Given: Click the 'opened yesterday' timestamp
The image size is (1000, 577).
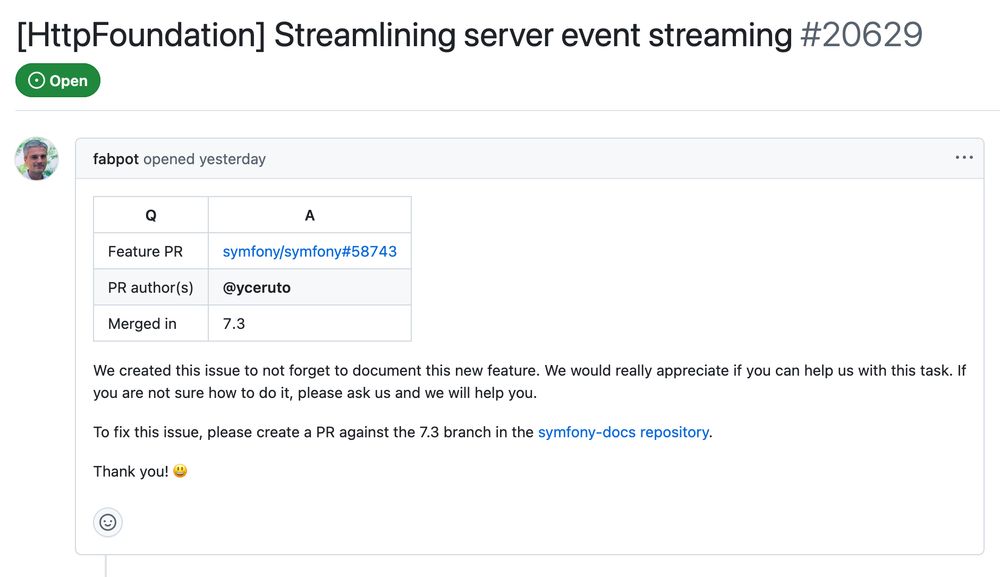Looking at the screenshot, I should (x=205, y=159).
